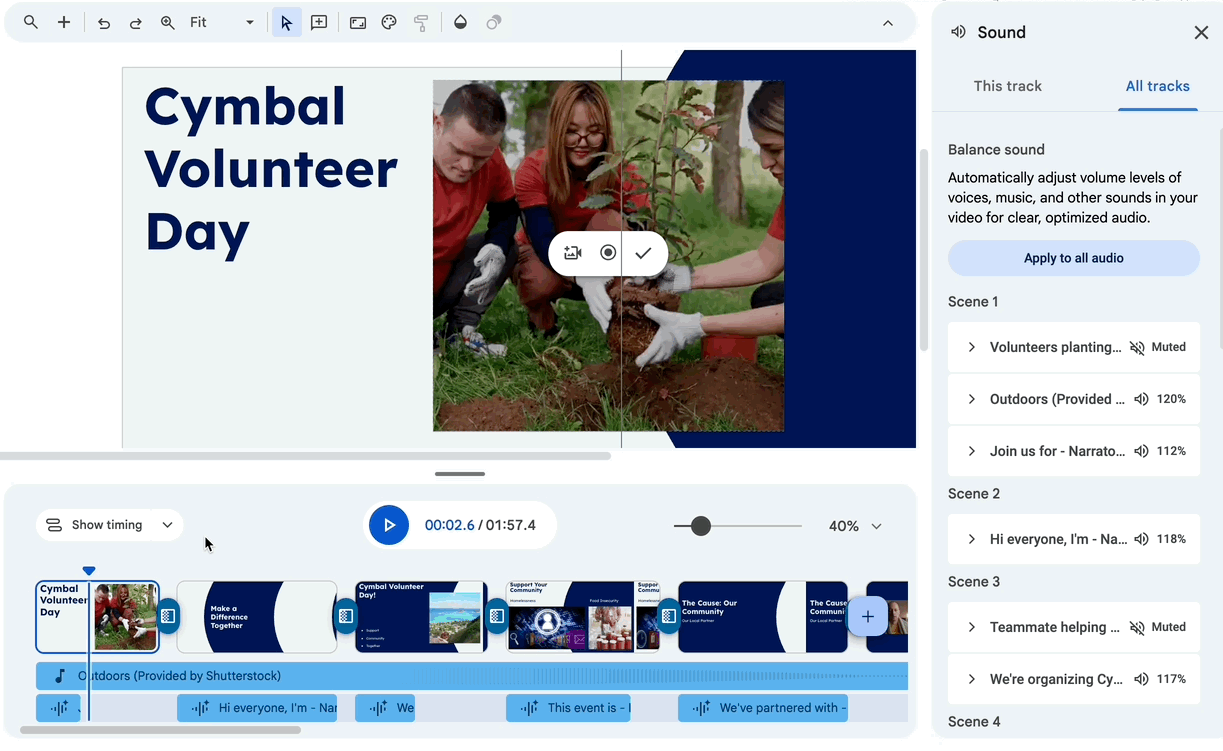Viewport: 1223px width, 751px height.
Task: Click transition icon after first scene
Action: tap(168, 616)
